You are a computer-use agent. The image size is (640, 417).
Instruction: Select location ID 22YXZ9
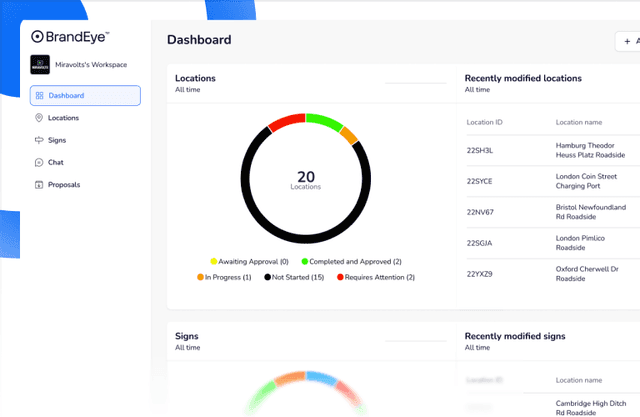click(x=480, y=274)
